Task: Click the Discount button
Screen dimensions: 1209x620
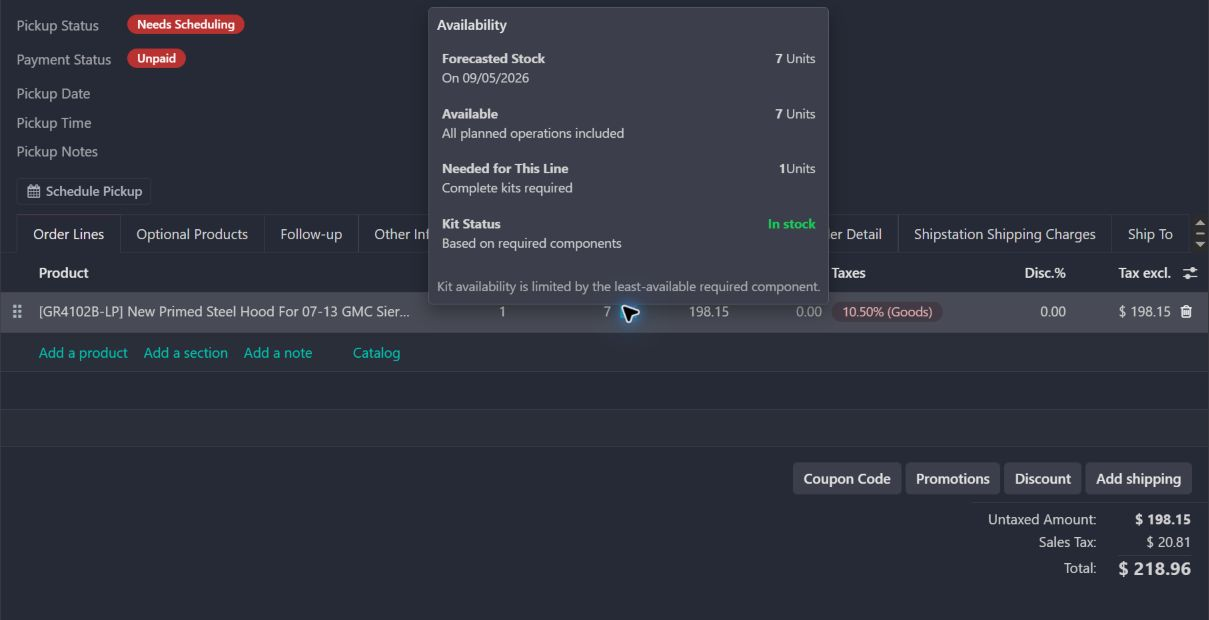Action: (x=1043, y=479)
